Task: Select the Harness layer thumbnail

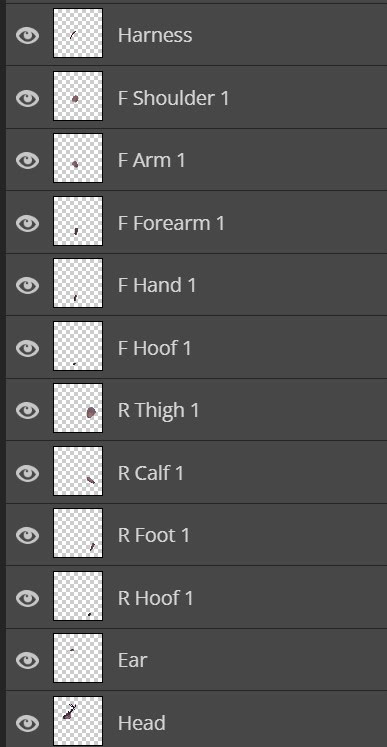Action: pos(78,33)
